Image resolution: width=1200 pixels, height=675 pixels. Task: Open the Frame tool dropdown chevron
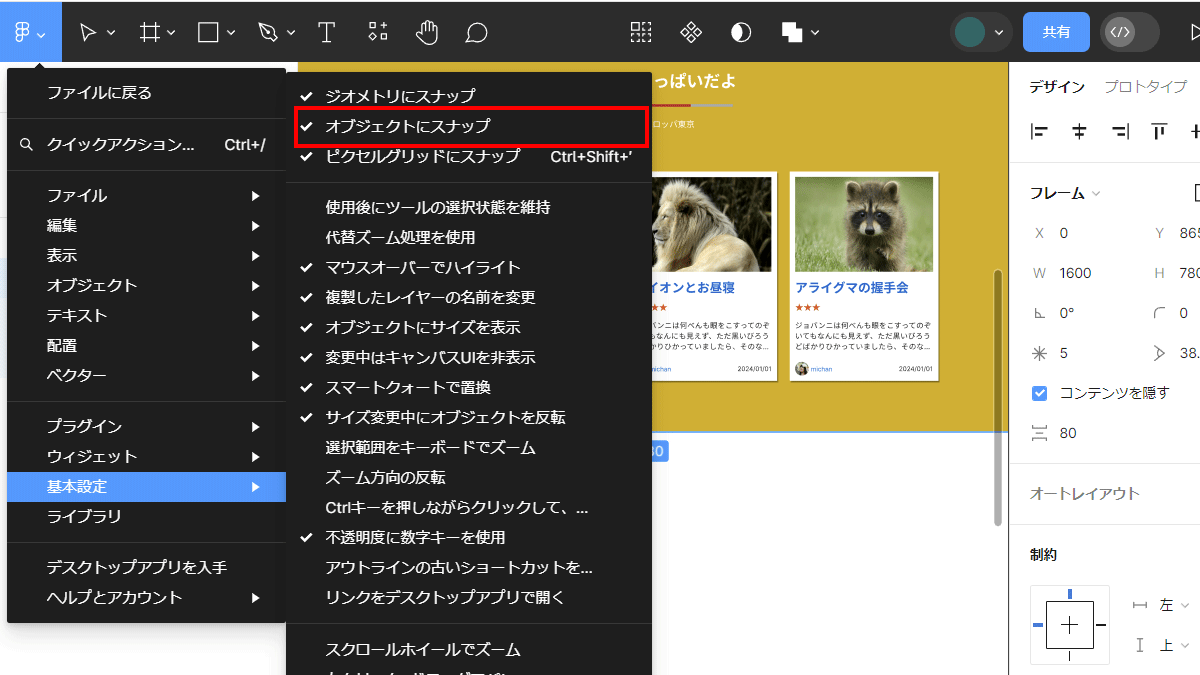click(x=171, y=33)
